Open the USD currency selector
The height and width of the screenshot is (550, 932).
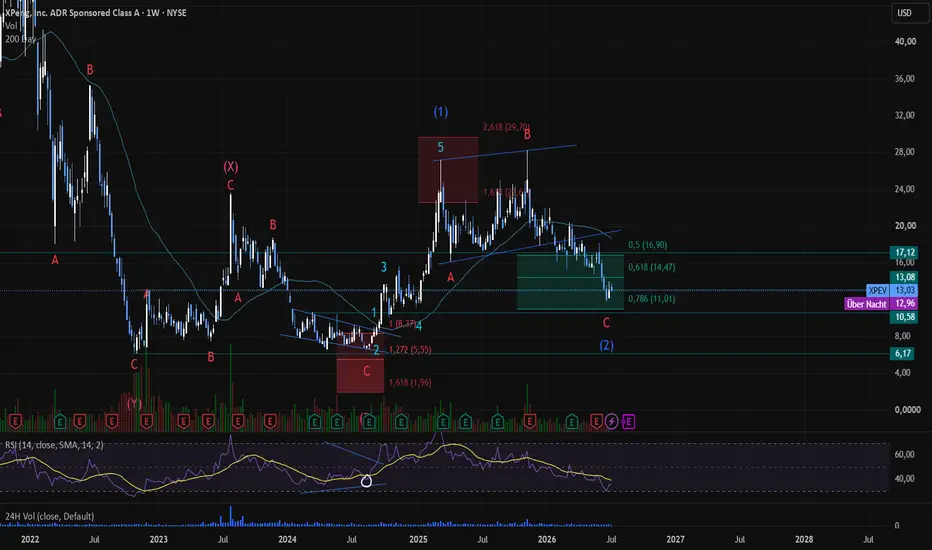pos(910,12)
